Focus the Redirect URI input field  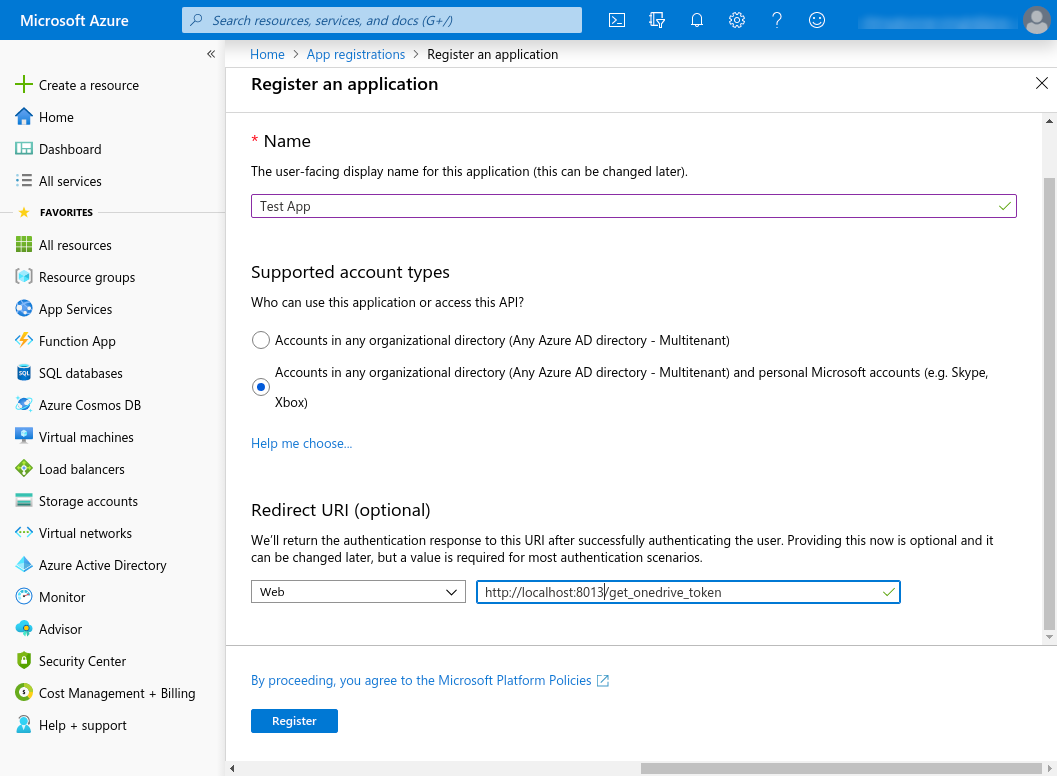[688, 592]
